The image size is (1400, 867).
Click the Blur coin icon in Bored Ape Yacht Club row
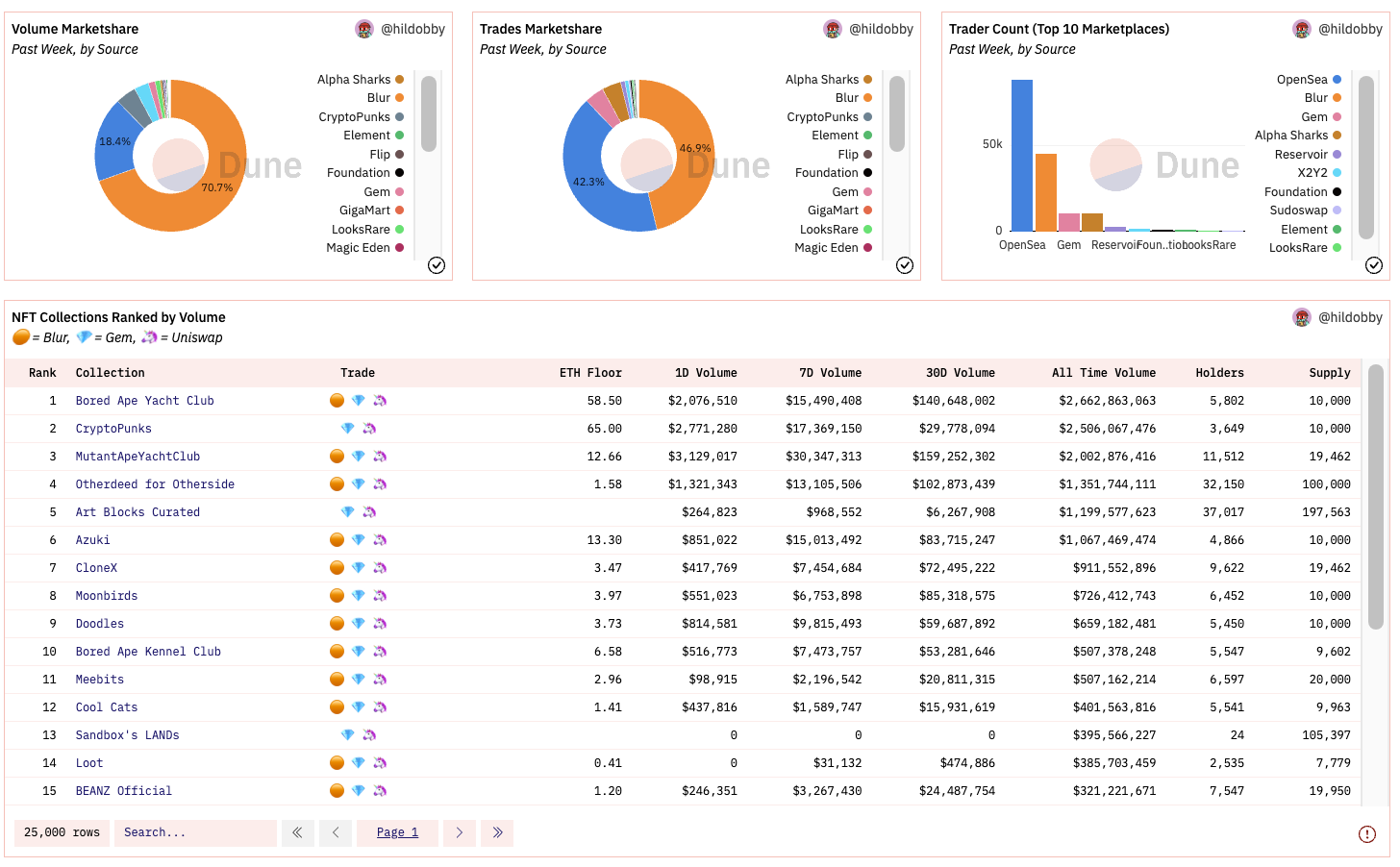[337, 401]
